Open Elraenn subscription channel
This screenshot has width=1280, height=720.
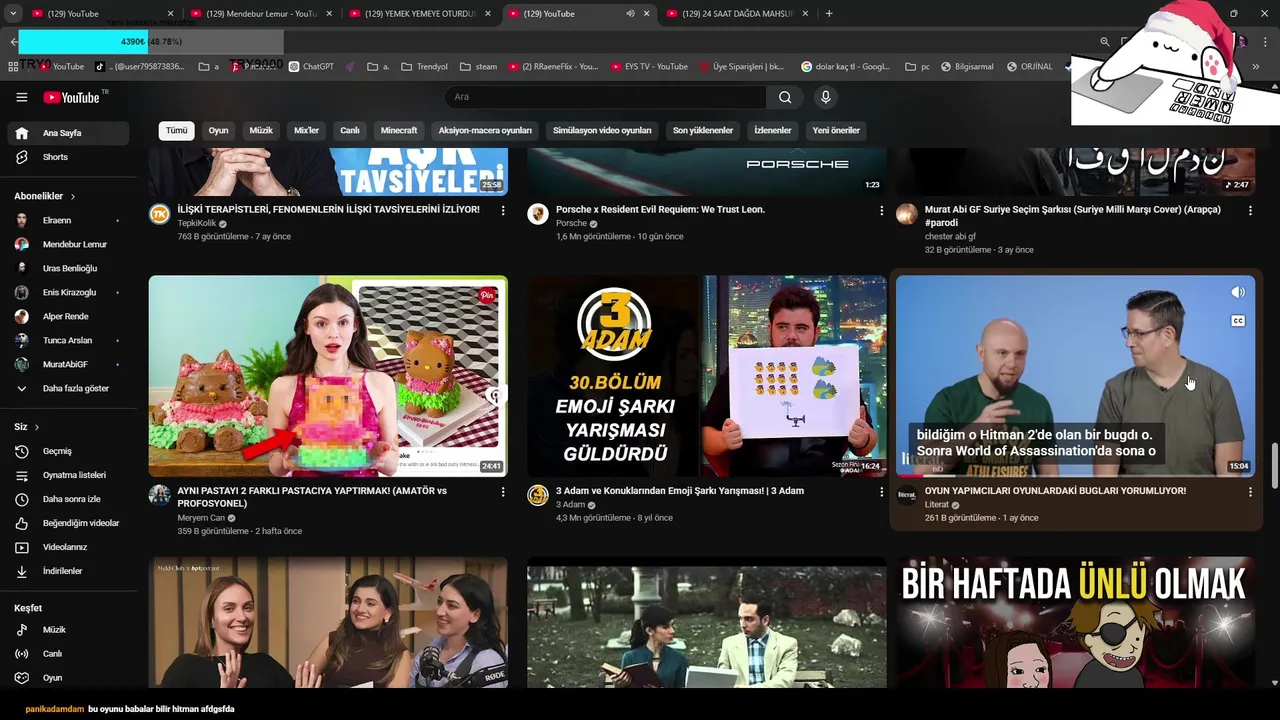coord(67,220)
